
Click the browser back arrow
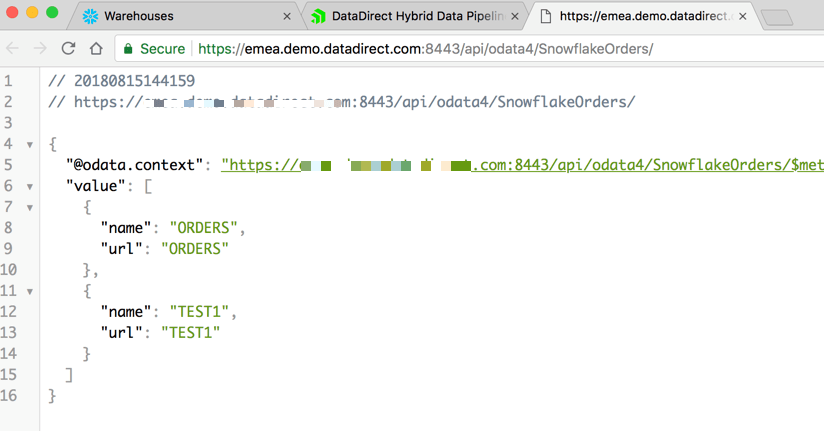pos(13,49)
